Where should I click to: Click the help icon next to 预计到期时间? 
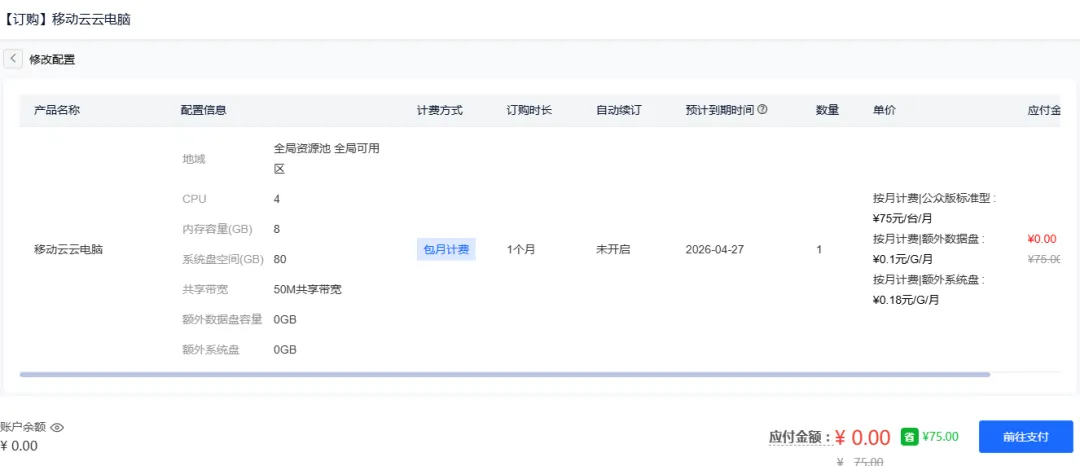(762, 109)
